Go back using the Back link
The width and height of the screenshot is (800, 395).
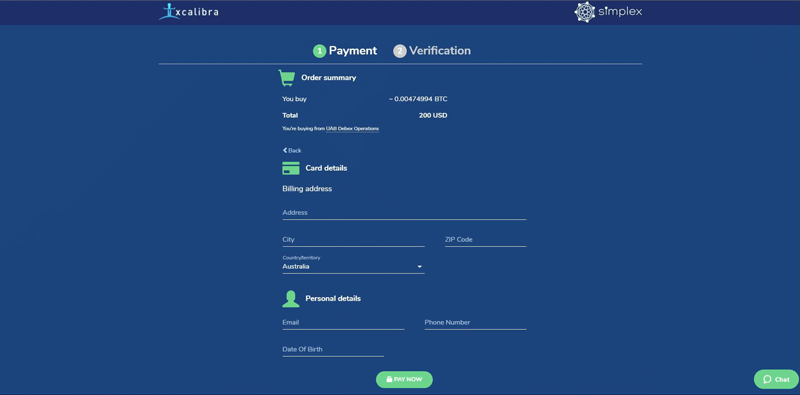[x=292, y=151]
